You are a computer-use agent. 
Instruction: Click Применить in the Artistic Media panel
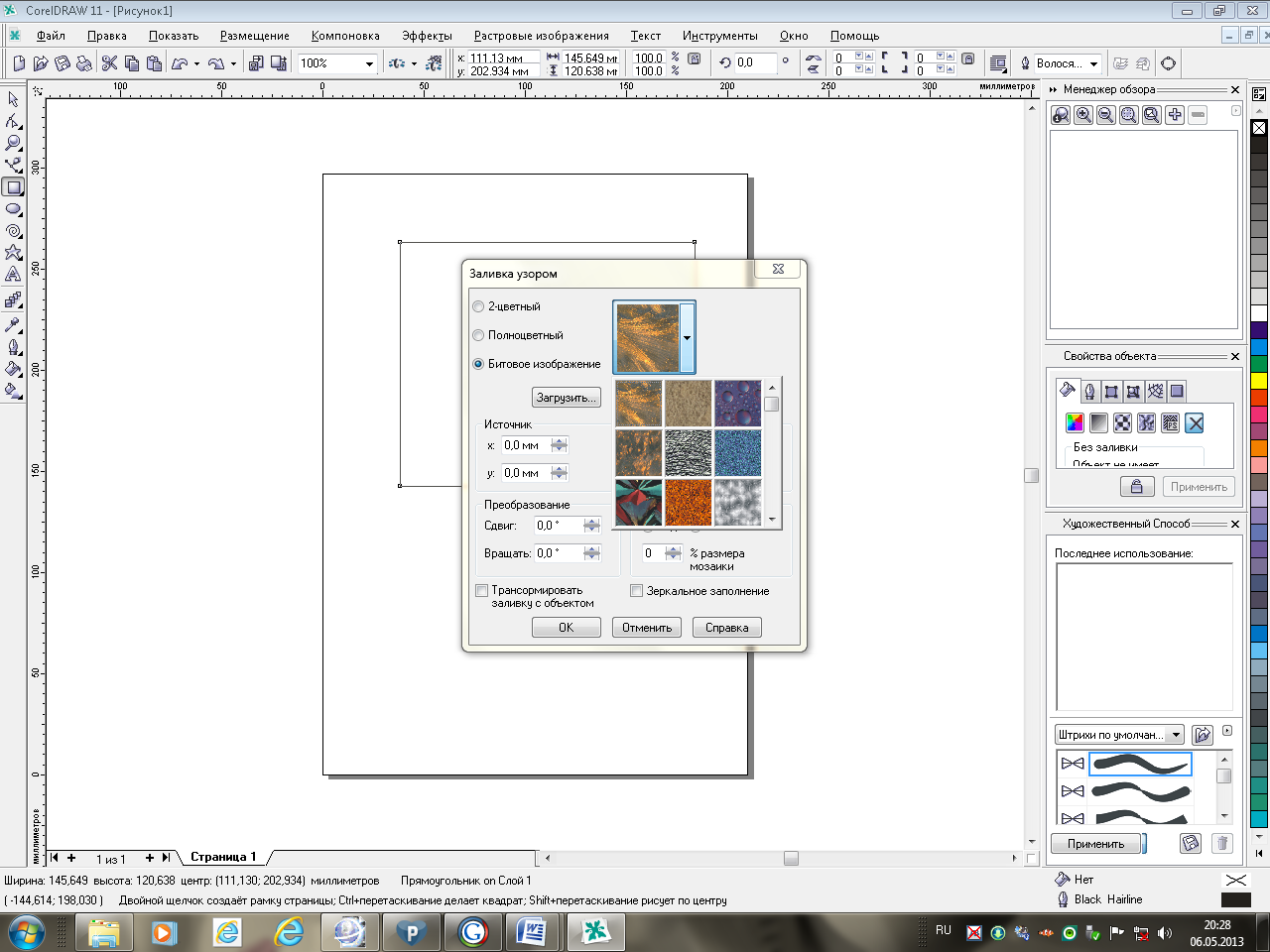pyautogui.click(x=1095, y=844)
